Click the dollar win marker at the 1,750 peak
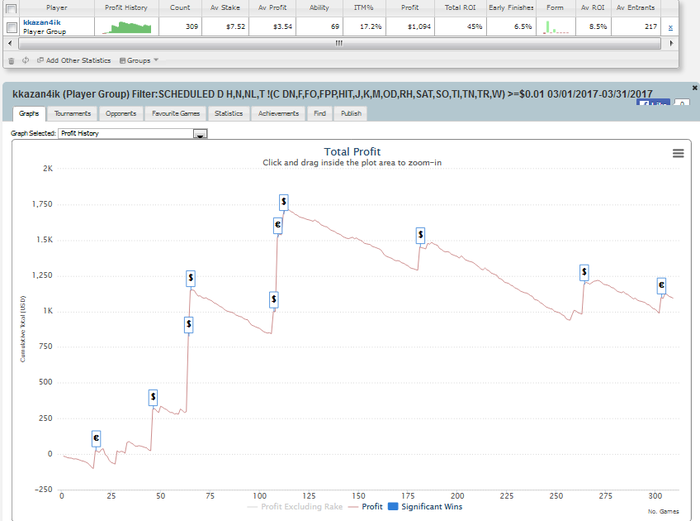The height and width of the screenshot is (521, 700). pos(283,202)
